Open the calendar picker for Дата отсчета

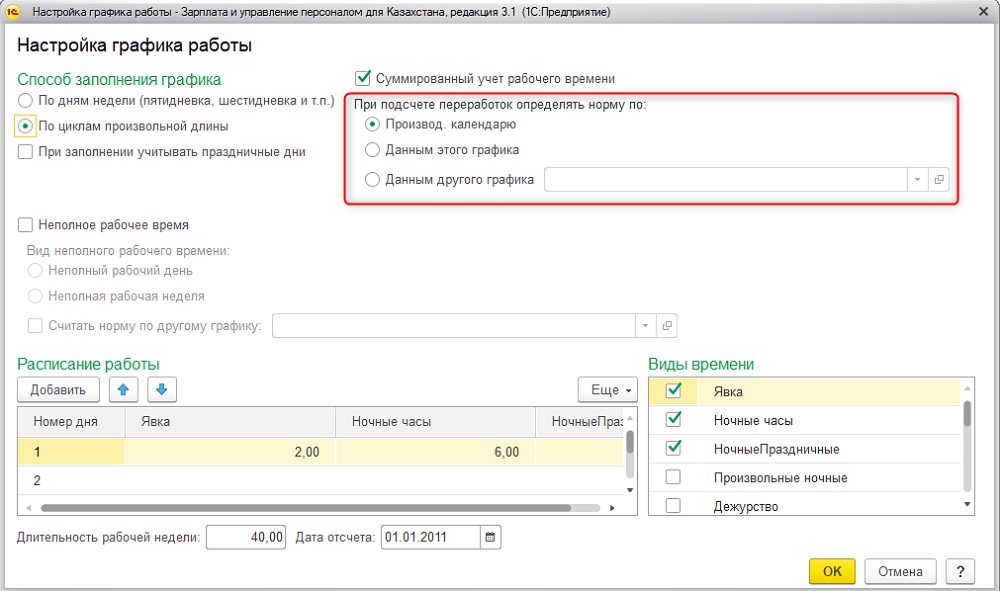click(x=490, y=537)
